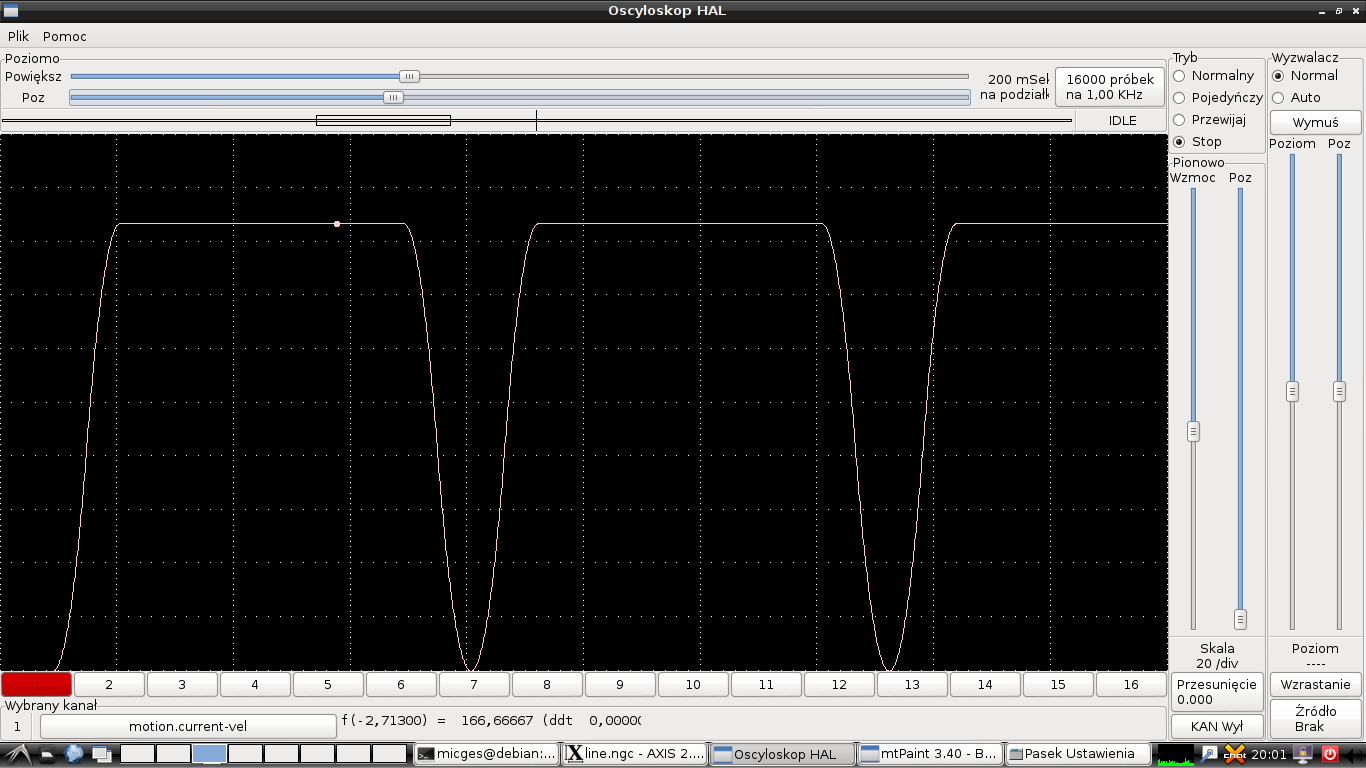This screenshot has width=1366, height=768.
Task: Click Oscyloskop HAL taskbar entry
Action: pyautogui.click(x=782, y=754)
